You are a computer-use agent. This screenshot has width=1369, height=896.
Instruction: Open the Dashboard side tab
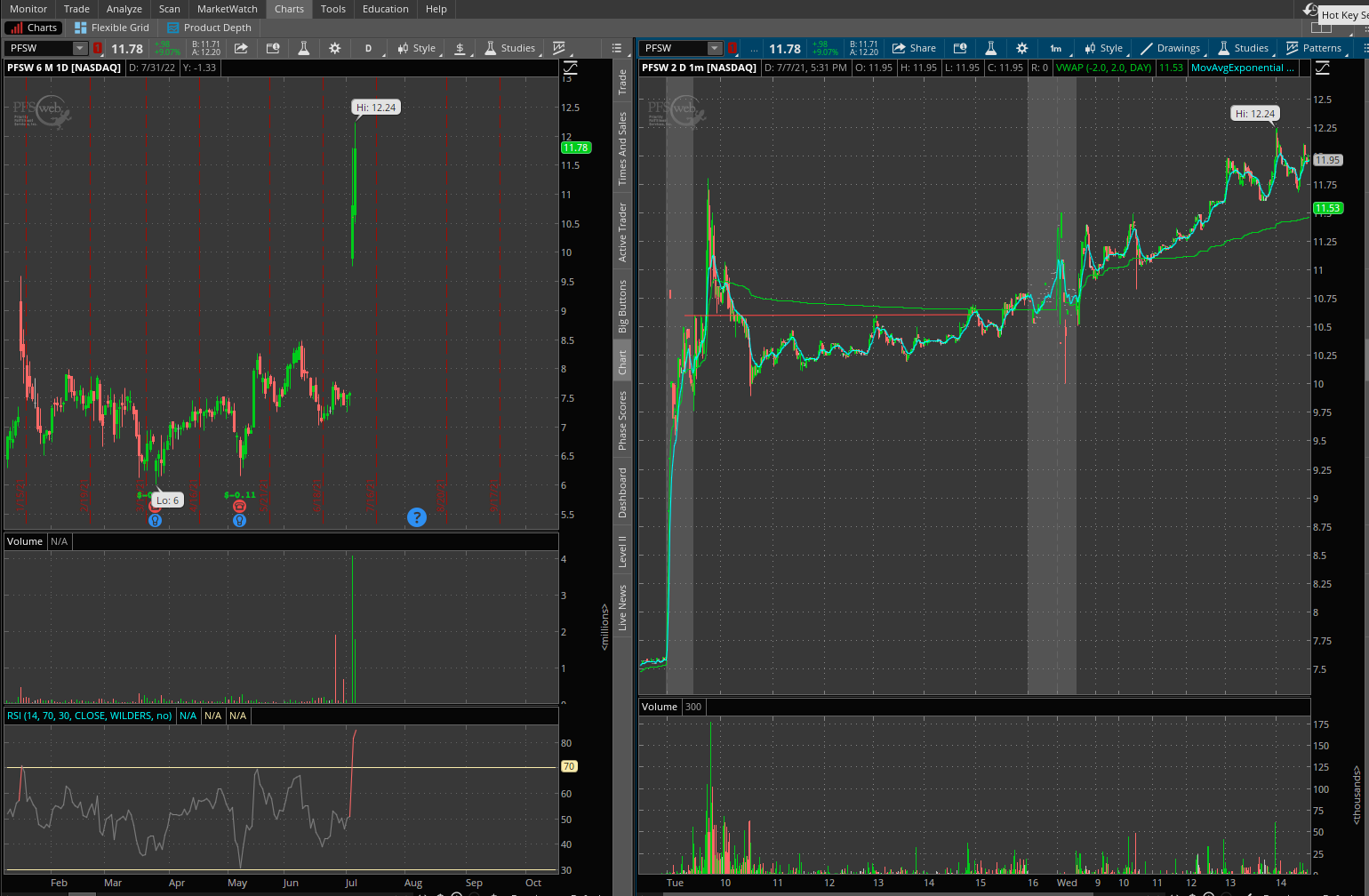tap(622, 492)
